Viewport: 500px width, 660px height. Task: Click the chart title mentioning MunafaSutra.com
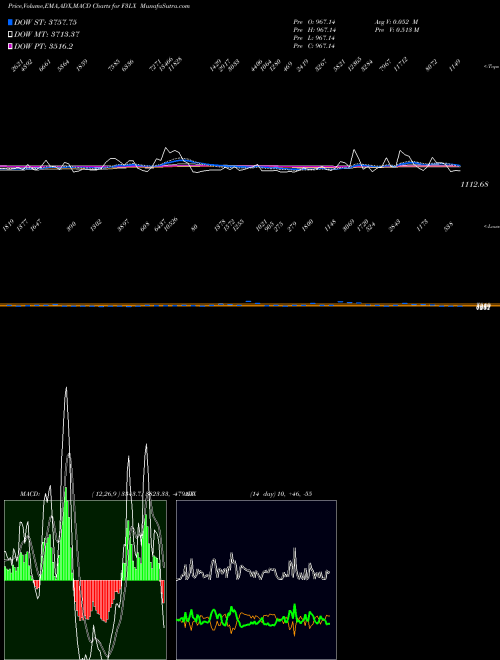click(x=99, y=6)
